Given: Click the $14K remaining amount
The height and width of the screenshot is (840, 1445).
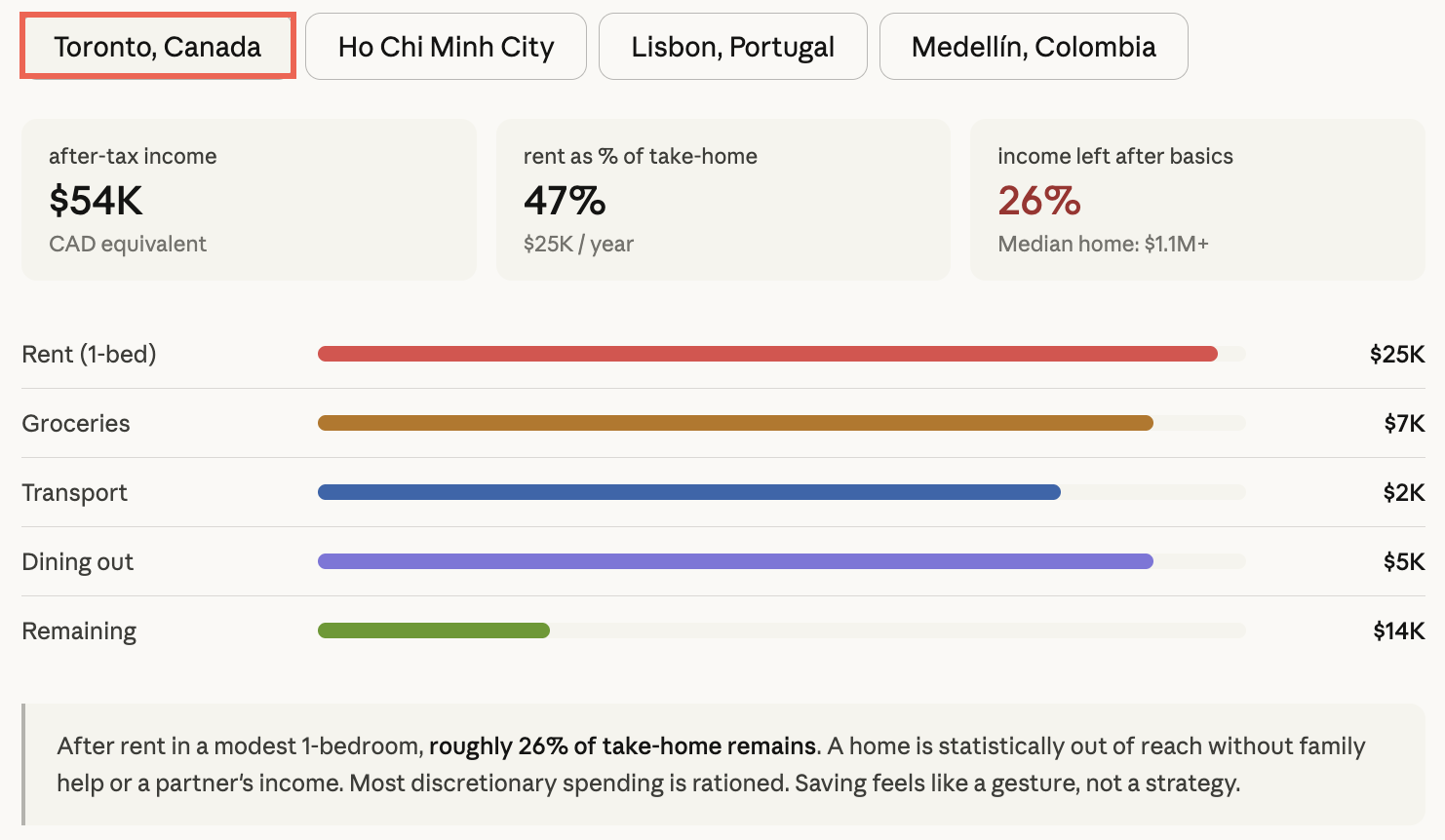Looking at the screenshot, I should click(x=1398, y=630).
